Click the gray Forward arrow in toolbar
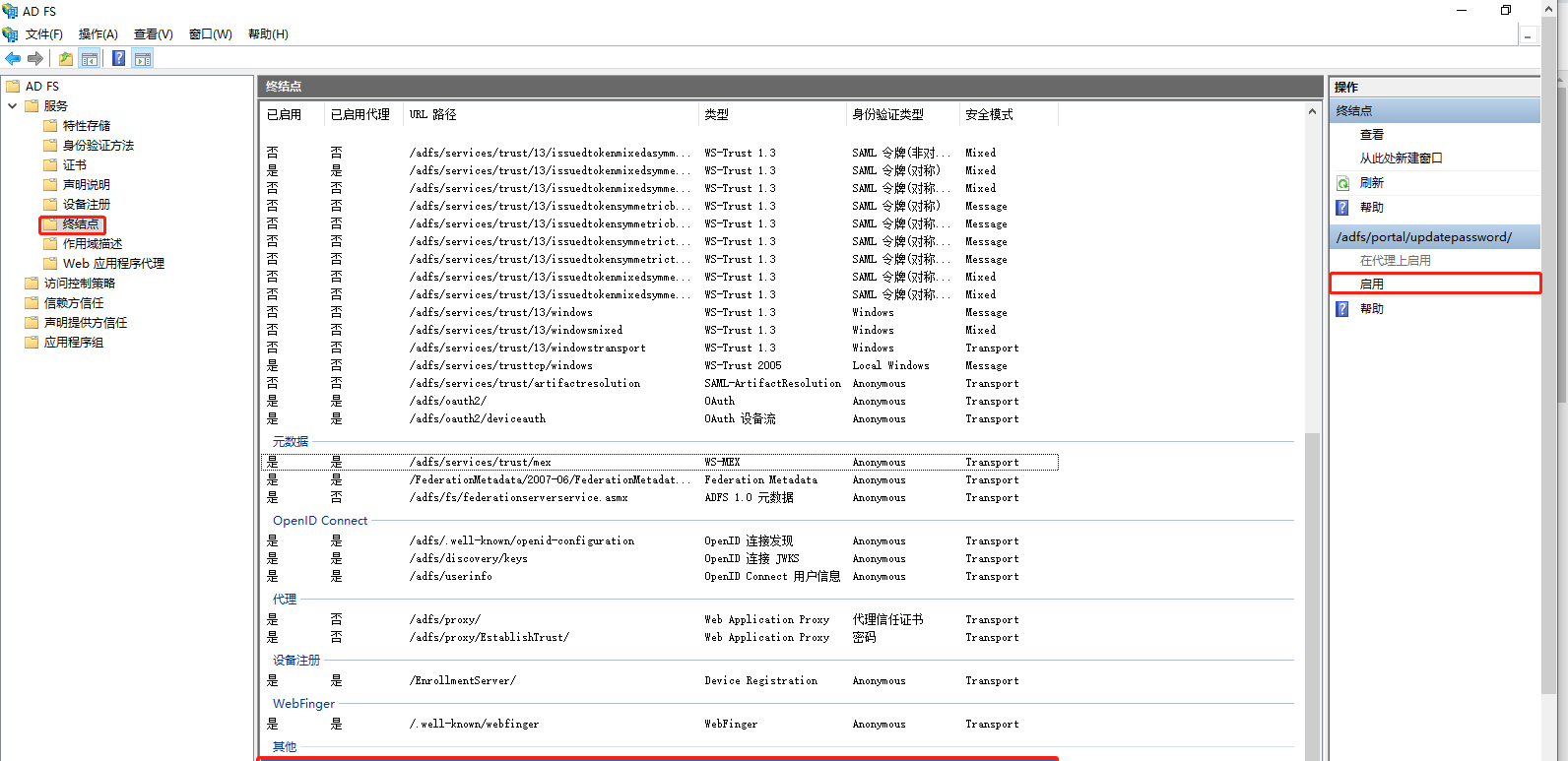 point(35,58)
